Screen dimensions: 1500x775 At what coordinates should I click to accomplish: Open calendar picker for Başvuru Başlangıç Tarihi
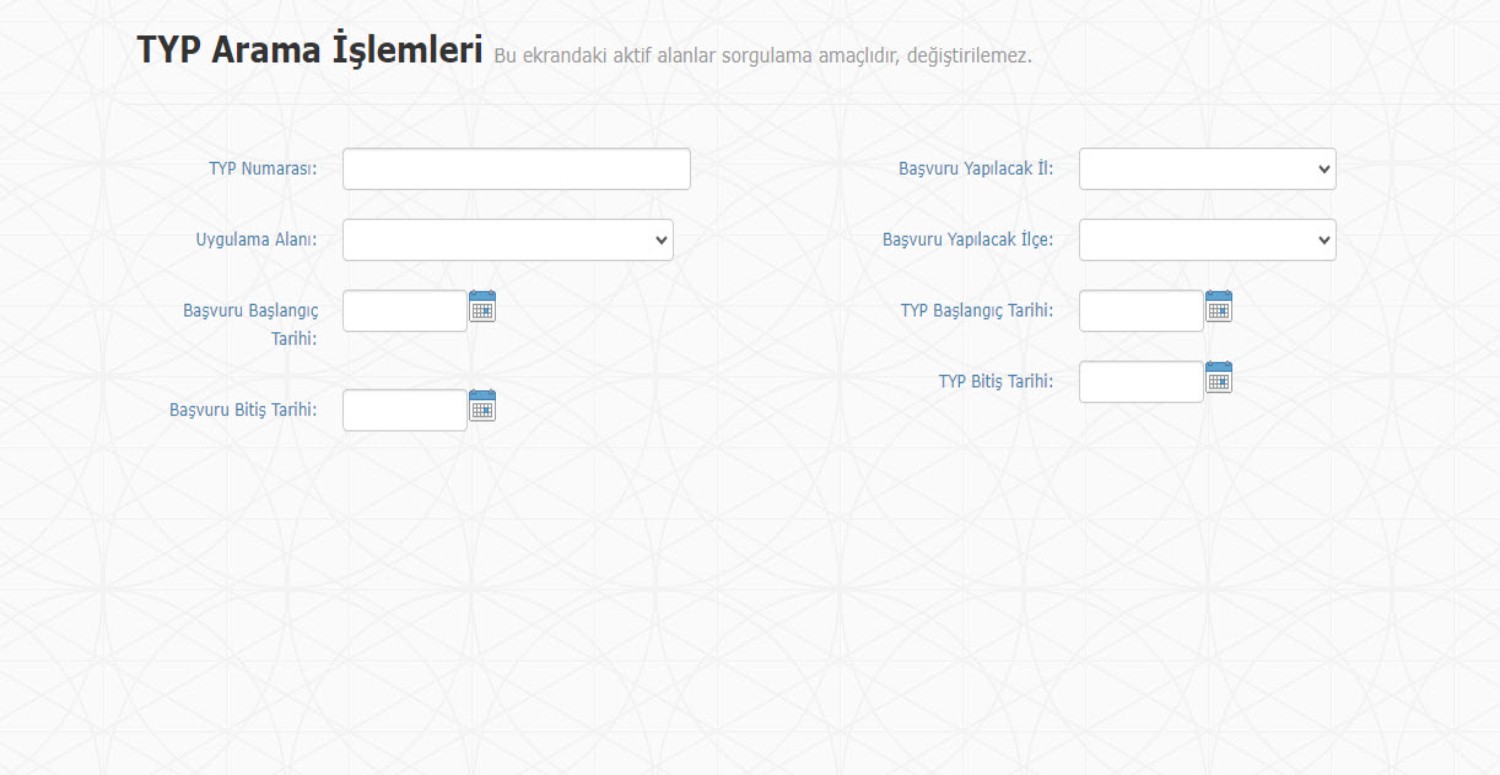click(x=482, y=307)
